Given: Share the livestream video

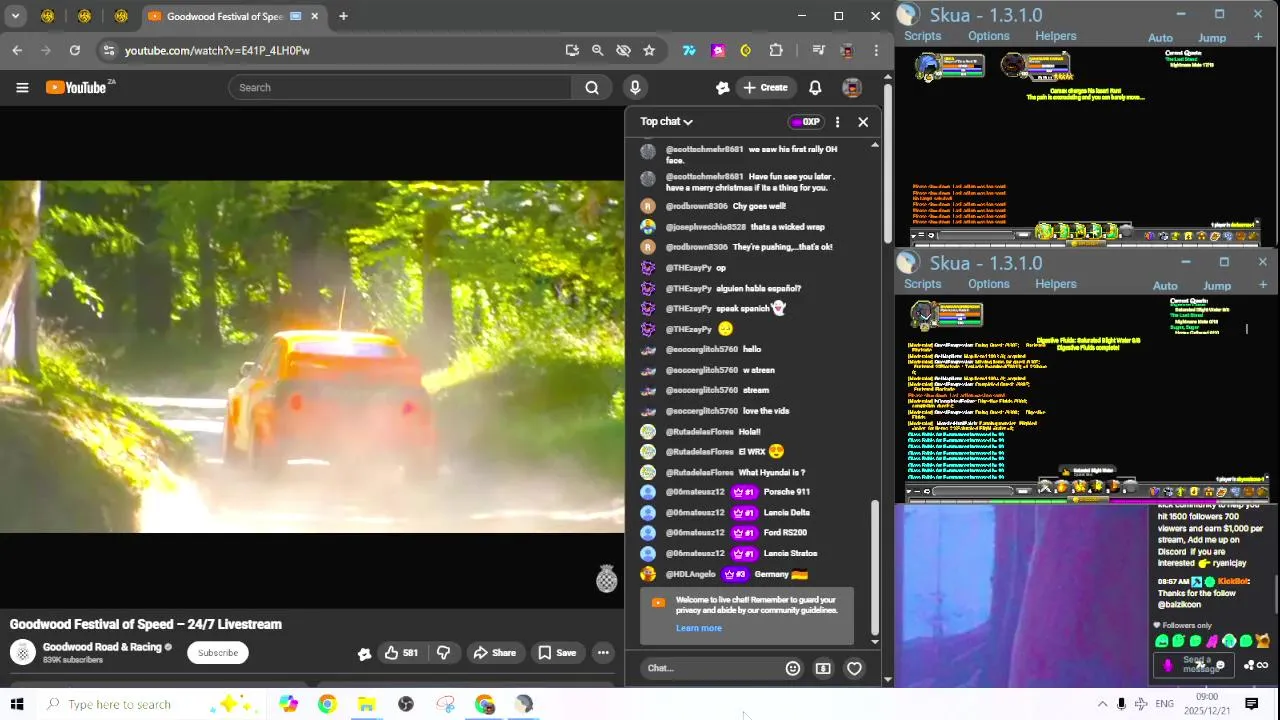Looking at the screenshot, I should (x=494, y=653).
